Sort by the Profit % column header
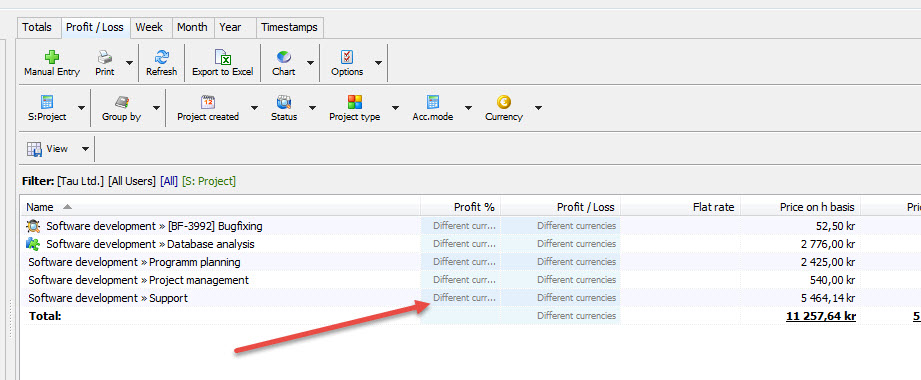This screenshot has width=921, height=380. click(461, 207)
